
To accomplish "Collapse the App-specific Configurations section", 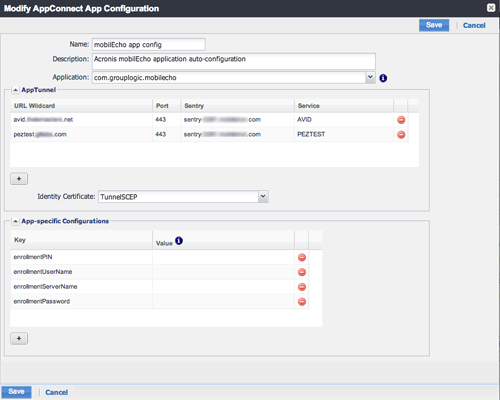I will tap(15, 221).
